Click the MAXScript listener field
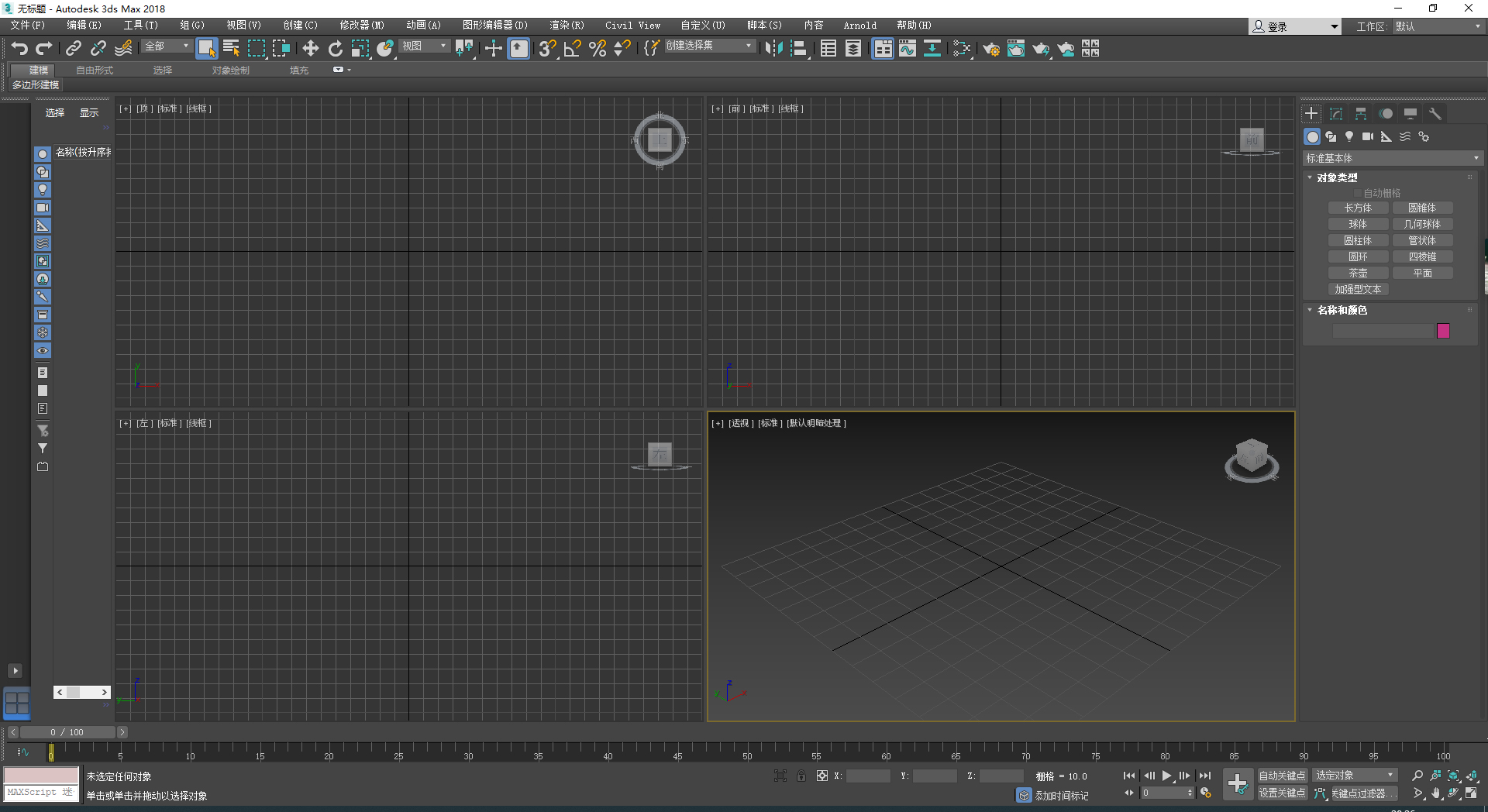 click(x=41, y=792)
